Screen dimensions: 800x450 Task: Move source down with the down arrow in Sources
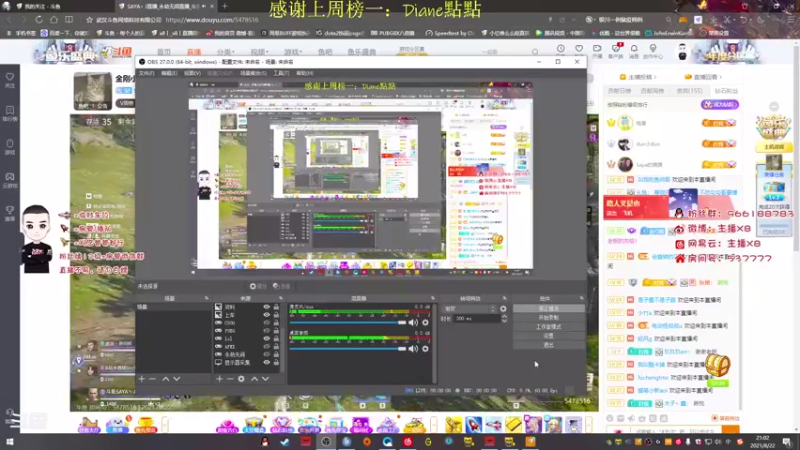point(265,379)
